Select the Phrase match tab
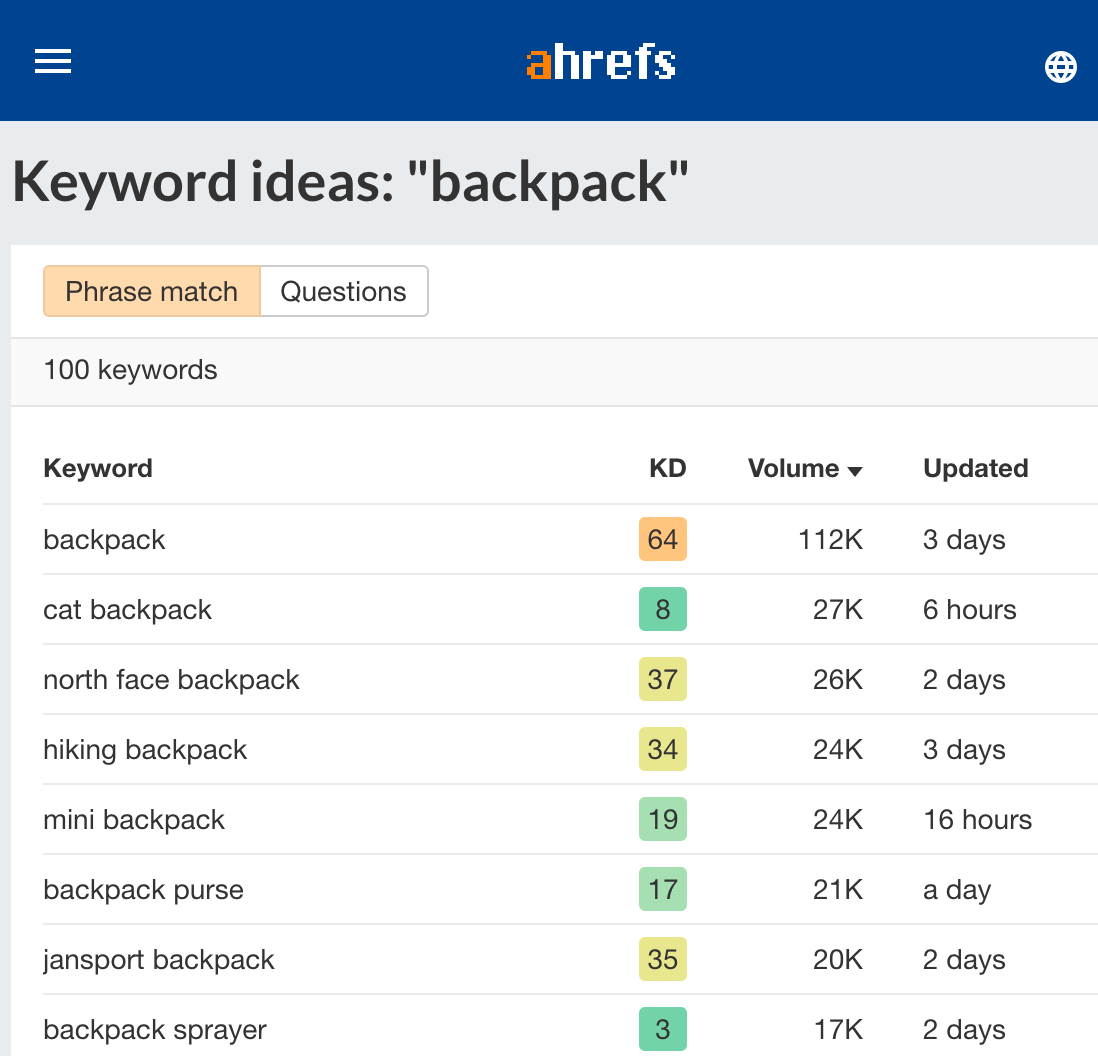The width and height of the screenshot is (1098, 1056). click(152, 292)
